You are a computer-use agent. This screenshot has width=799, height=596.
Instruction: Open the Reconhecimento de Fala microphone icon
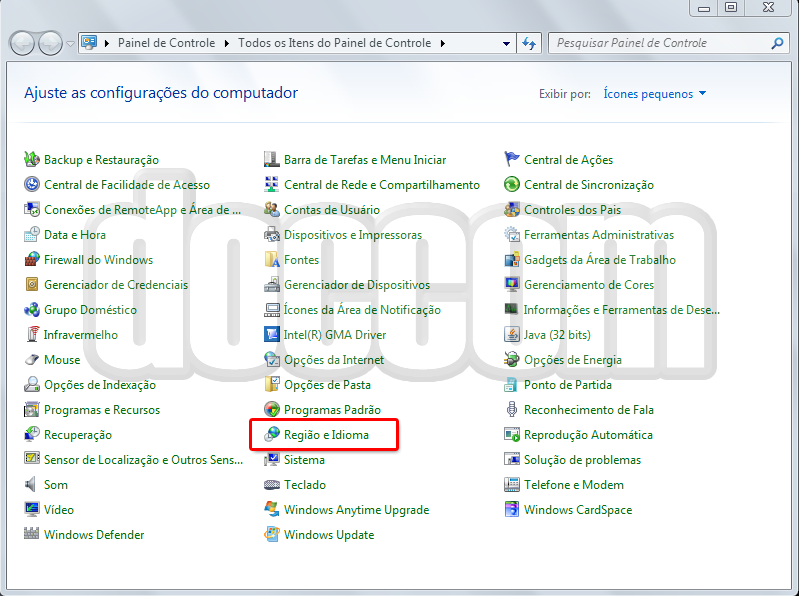(x=512, y=409)
